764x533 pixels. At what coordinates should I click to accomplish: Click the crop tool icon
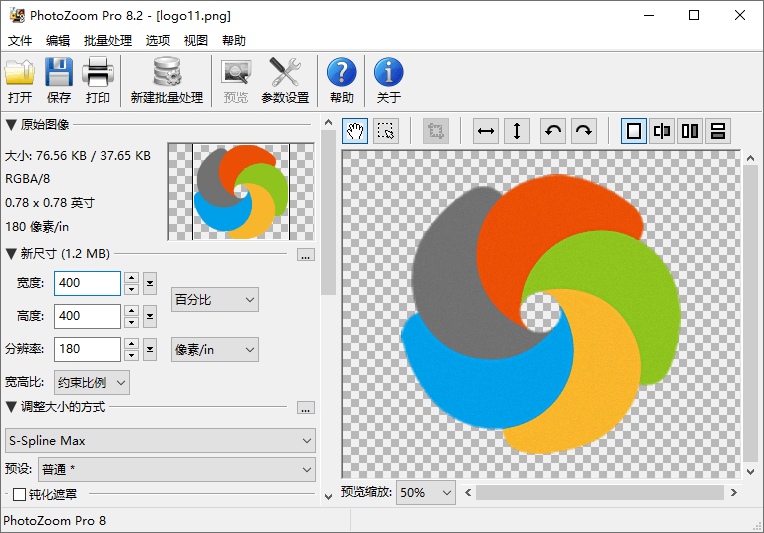(x=436, y=131)
